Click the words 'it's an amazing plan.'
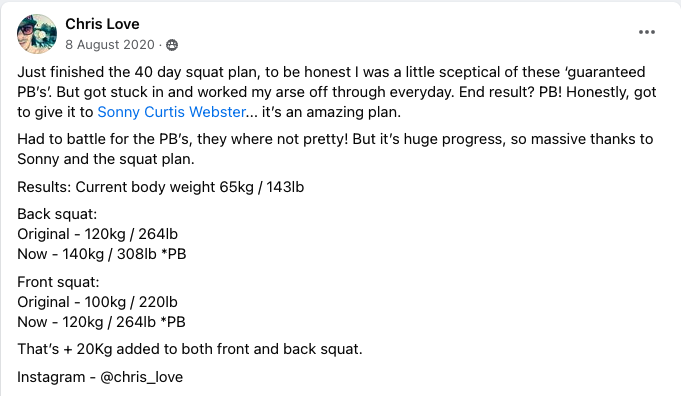 tap(331, 112)
